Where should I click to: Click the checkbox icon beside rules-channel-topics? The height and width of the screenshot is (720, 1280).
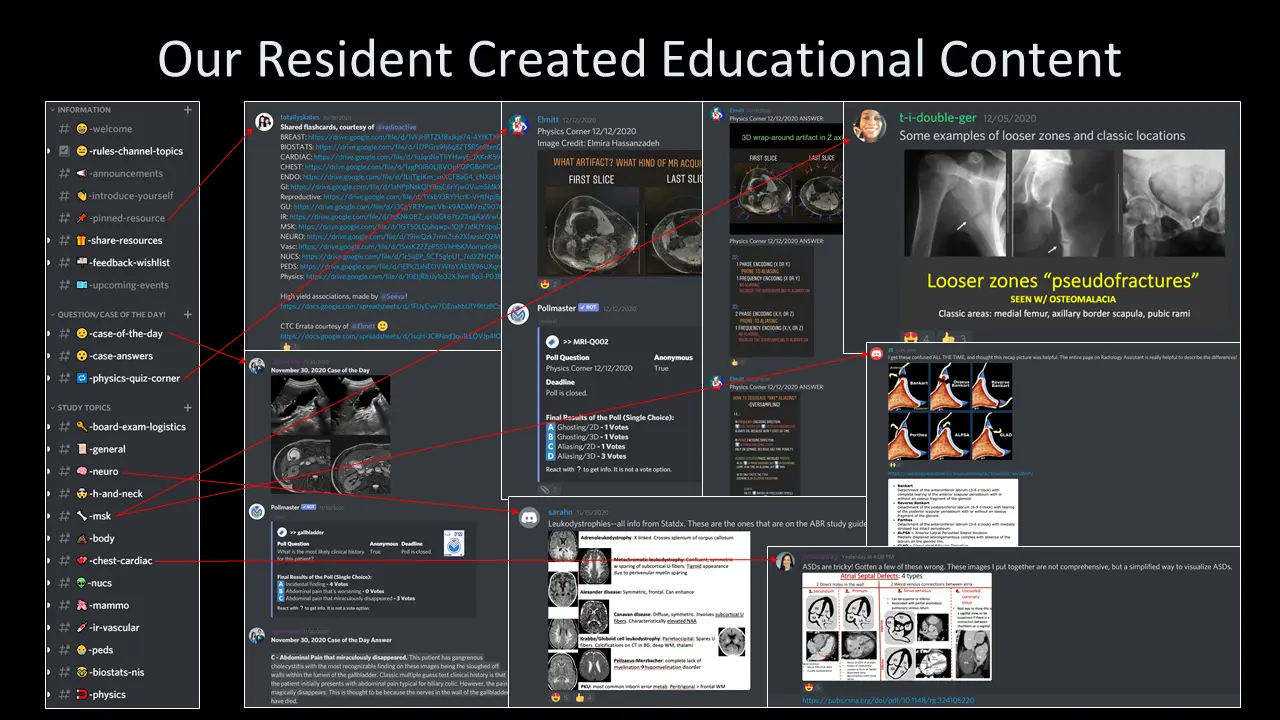pos(65,151)
